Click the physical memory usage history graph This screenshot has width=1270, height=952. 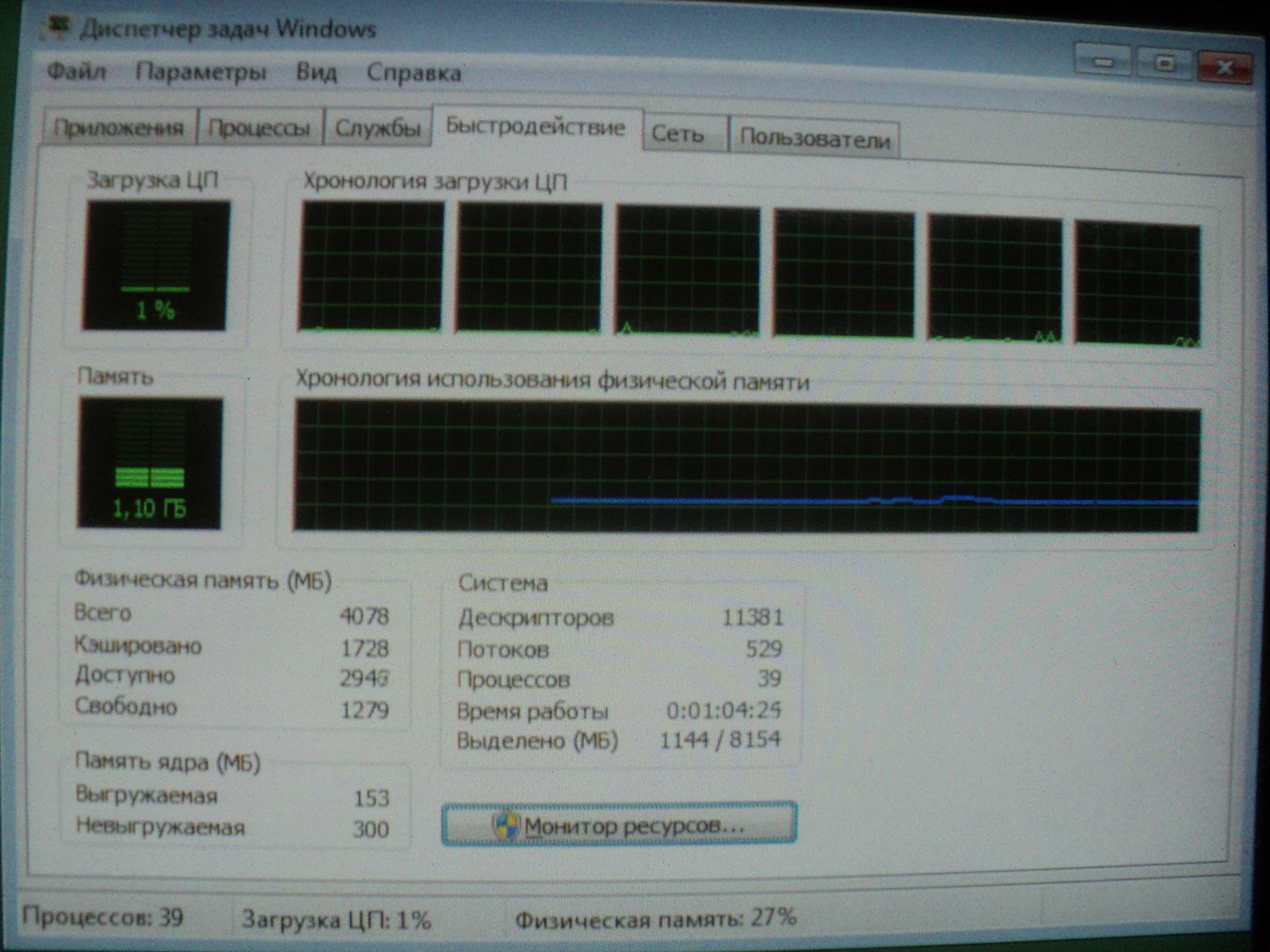point(746,466)
